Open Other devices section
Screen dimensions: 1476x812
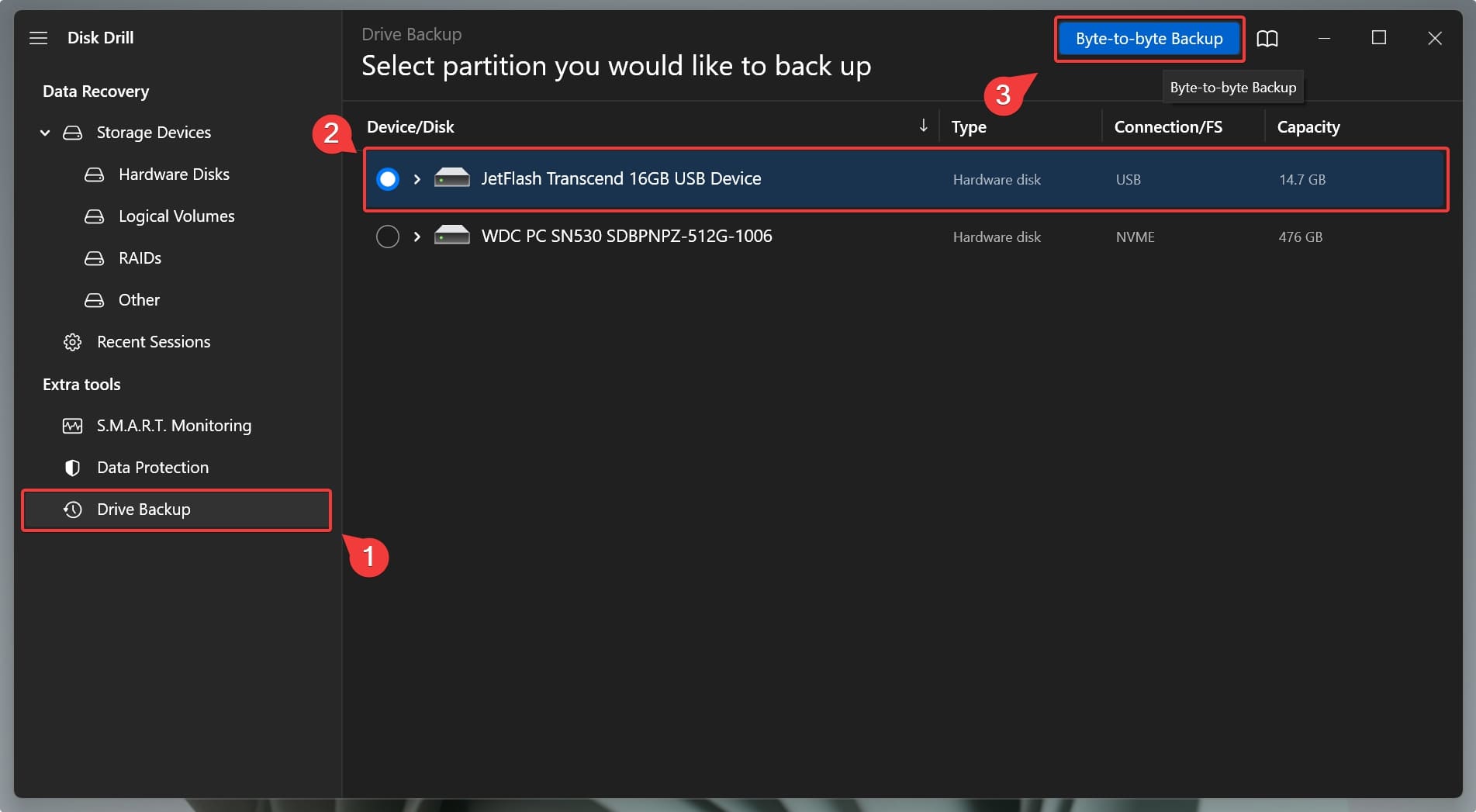click(x=139, y=300)
